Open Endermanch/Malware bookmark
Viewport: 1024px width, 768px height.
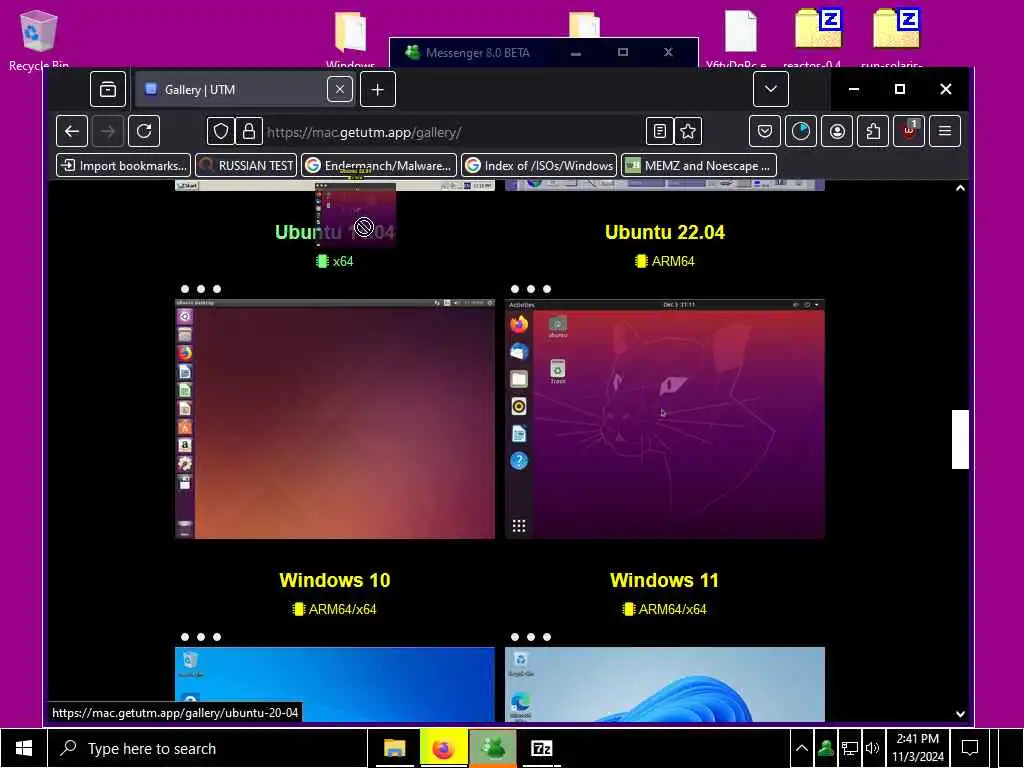pyautogui.click(x=379, y=165)
